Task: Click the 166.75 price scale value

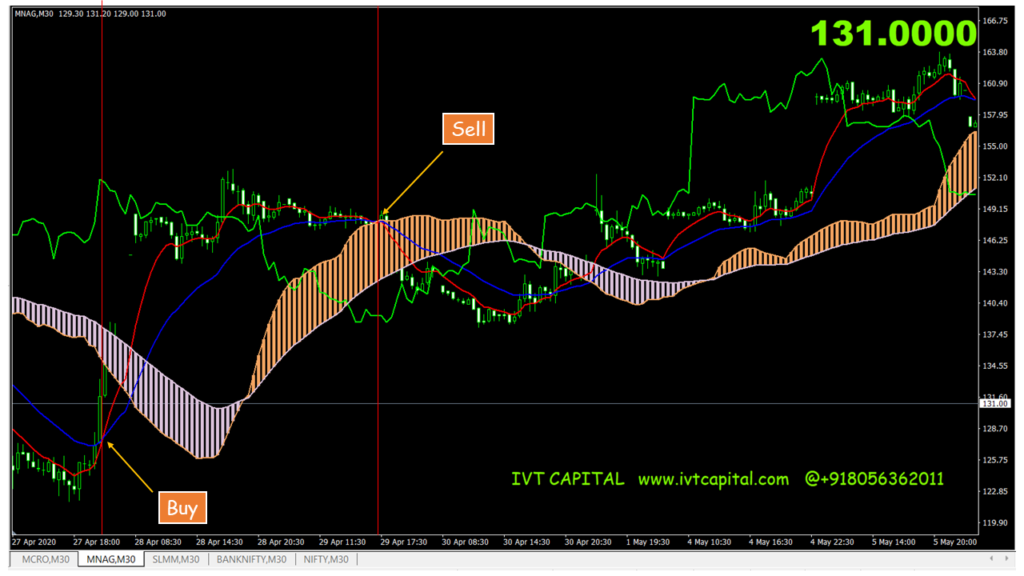Action: (995, 21)
